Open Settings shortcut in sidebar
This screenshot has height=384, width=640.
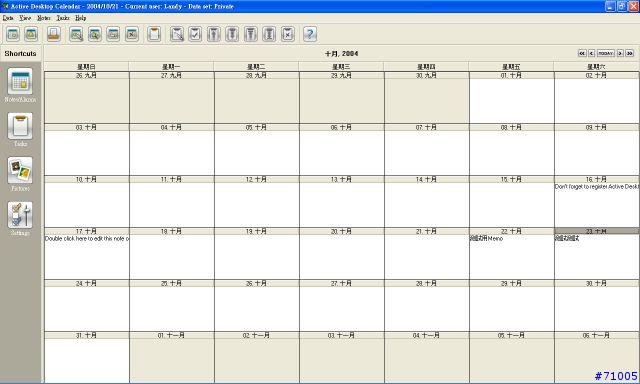[20, 219]
